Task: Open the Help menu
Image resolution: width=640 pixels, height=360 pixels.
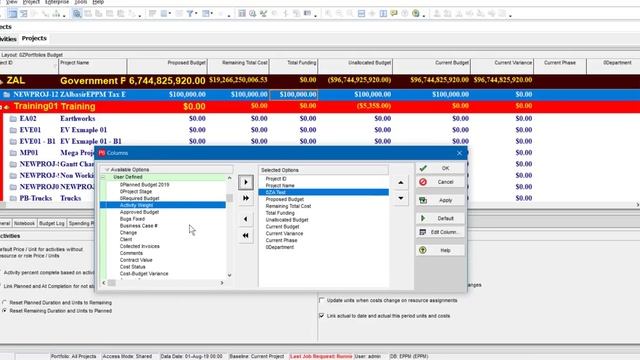Action: coord(98,2)
